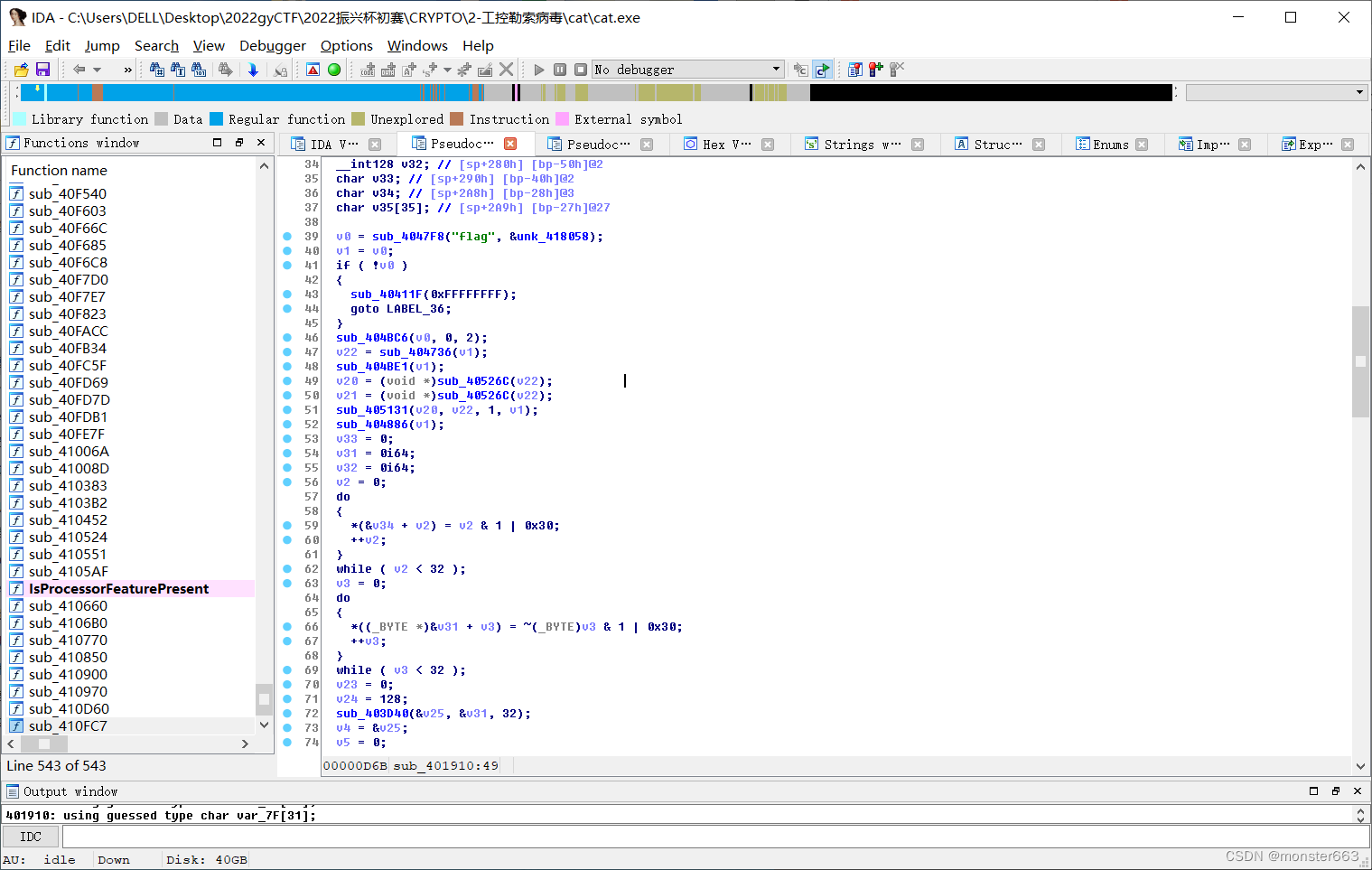
Task: Toggle breakpoint dot on line 72
Action: point(287,714)
